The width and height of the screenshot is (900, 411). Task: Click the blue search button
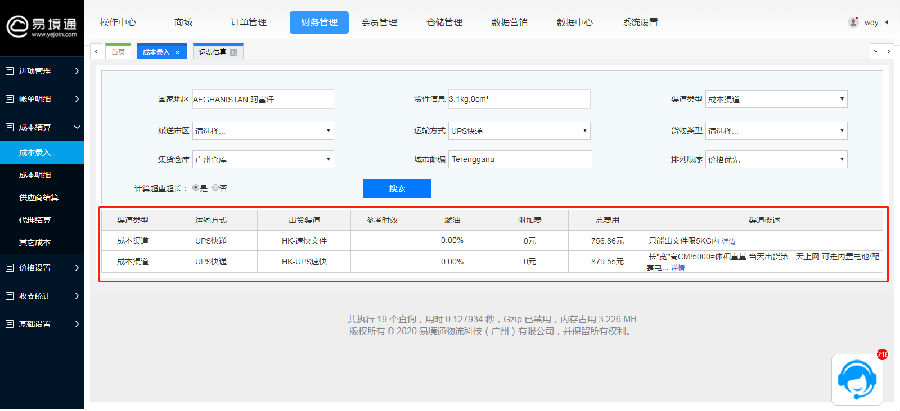point(396,188)
